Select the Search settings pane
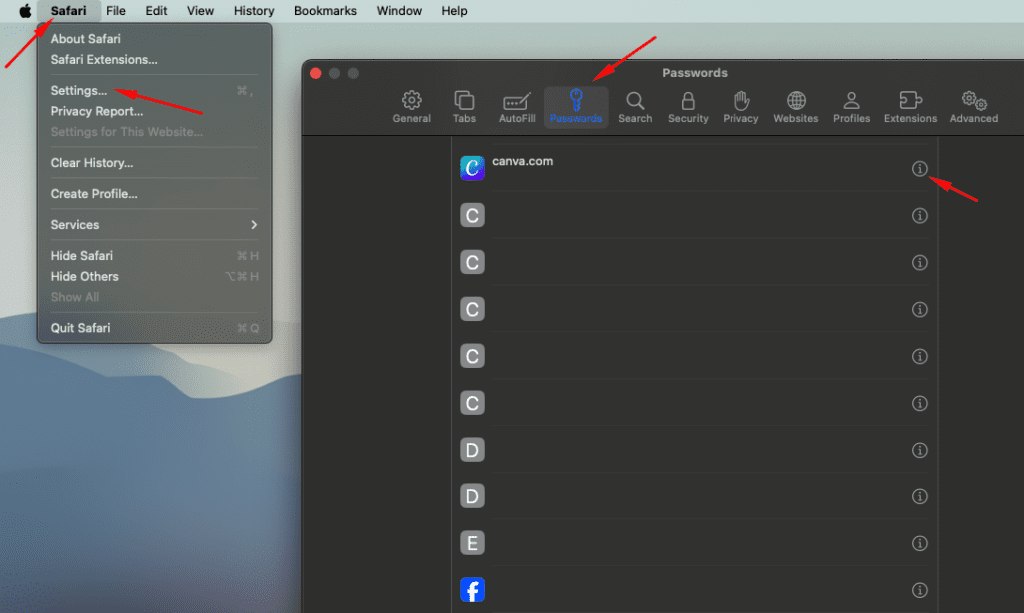 click(634, 107)
